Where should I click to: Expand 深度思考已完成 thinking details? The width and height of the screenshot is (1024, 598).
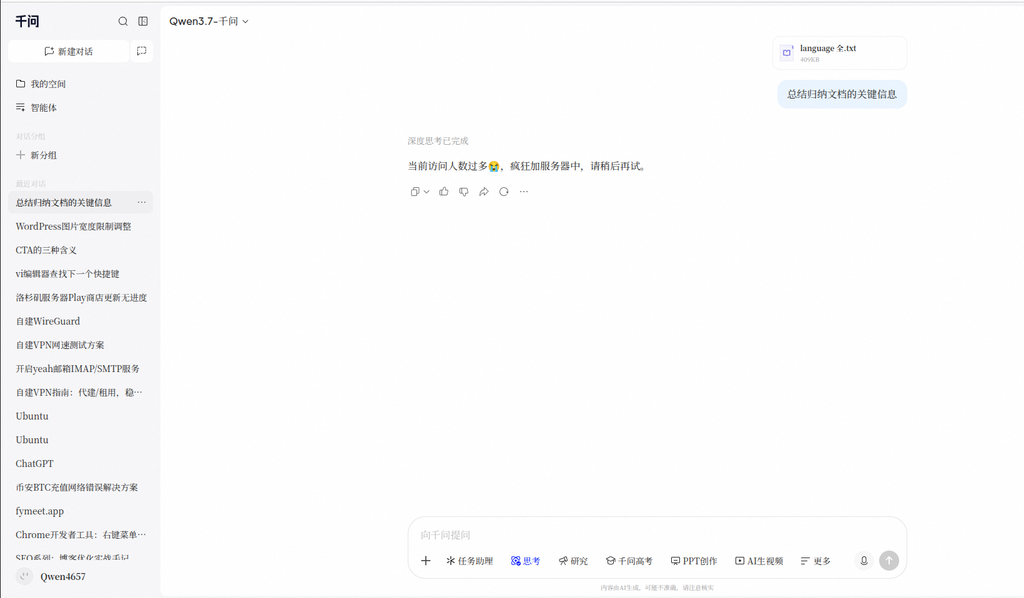pos(438,141)
